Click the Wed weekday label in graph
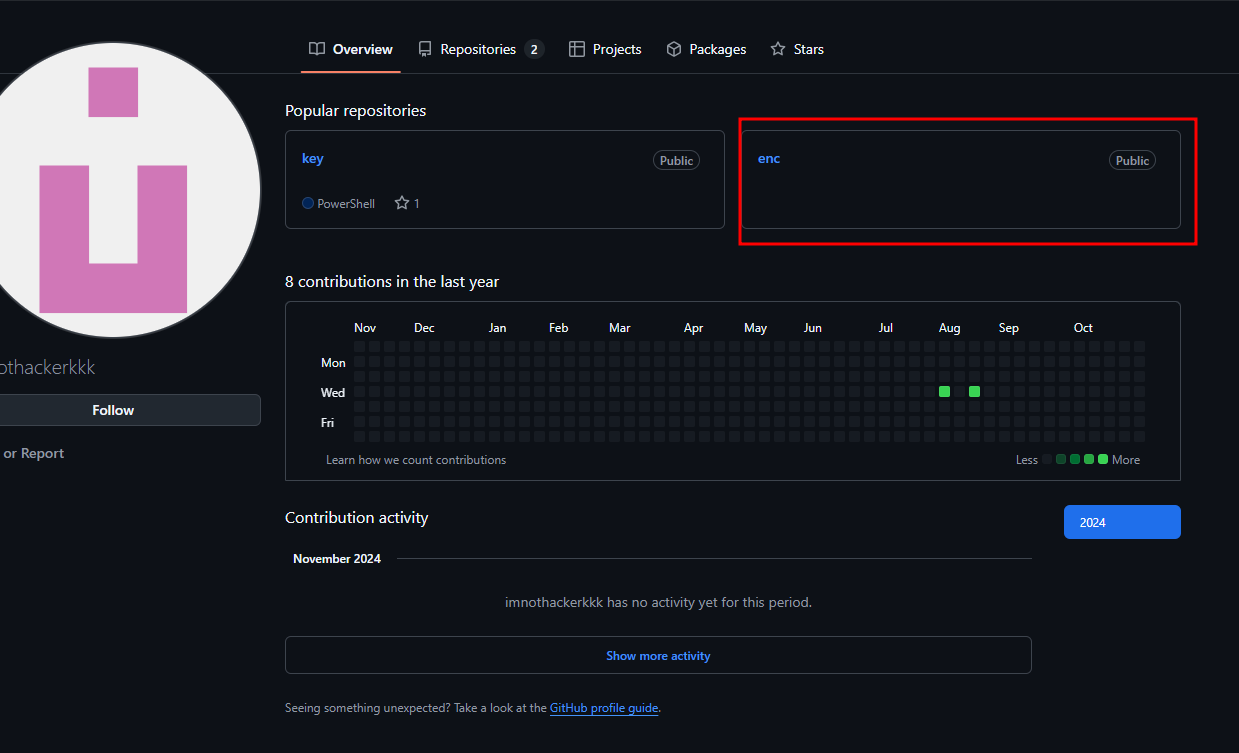 click(x=333, y=392)
